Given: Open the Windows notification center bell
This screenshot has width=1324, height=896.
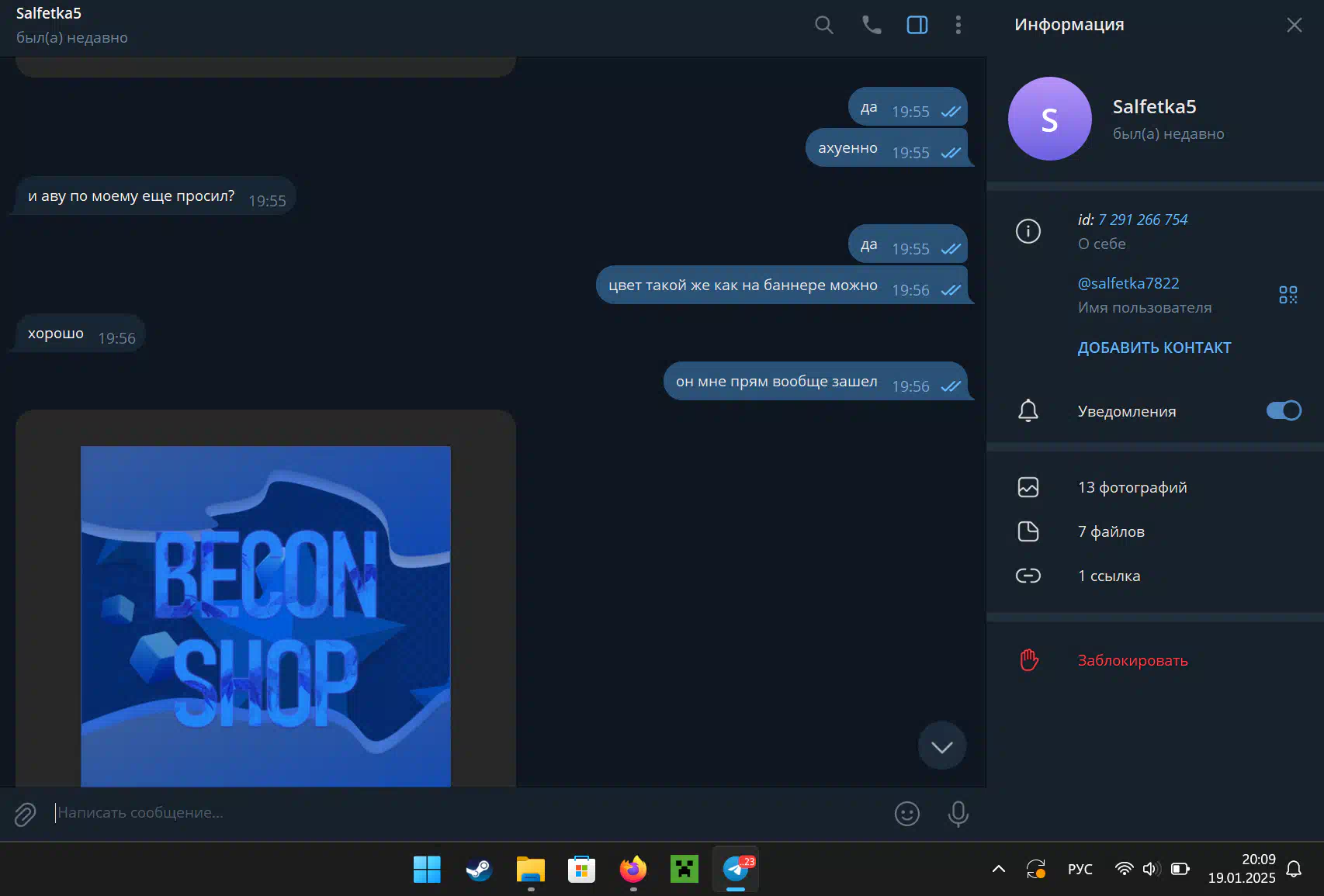Looking at the screenshot, I should [1294, 870].
